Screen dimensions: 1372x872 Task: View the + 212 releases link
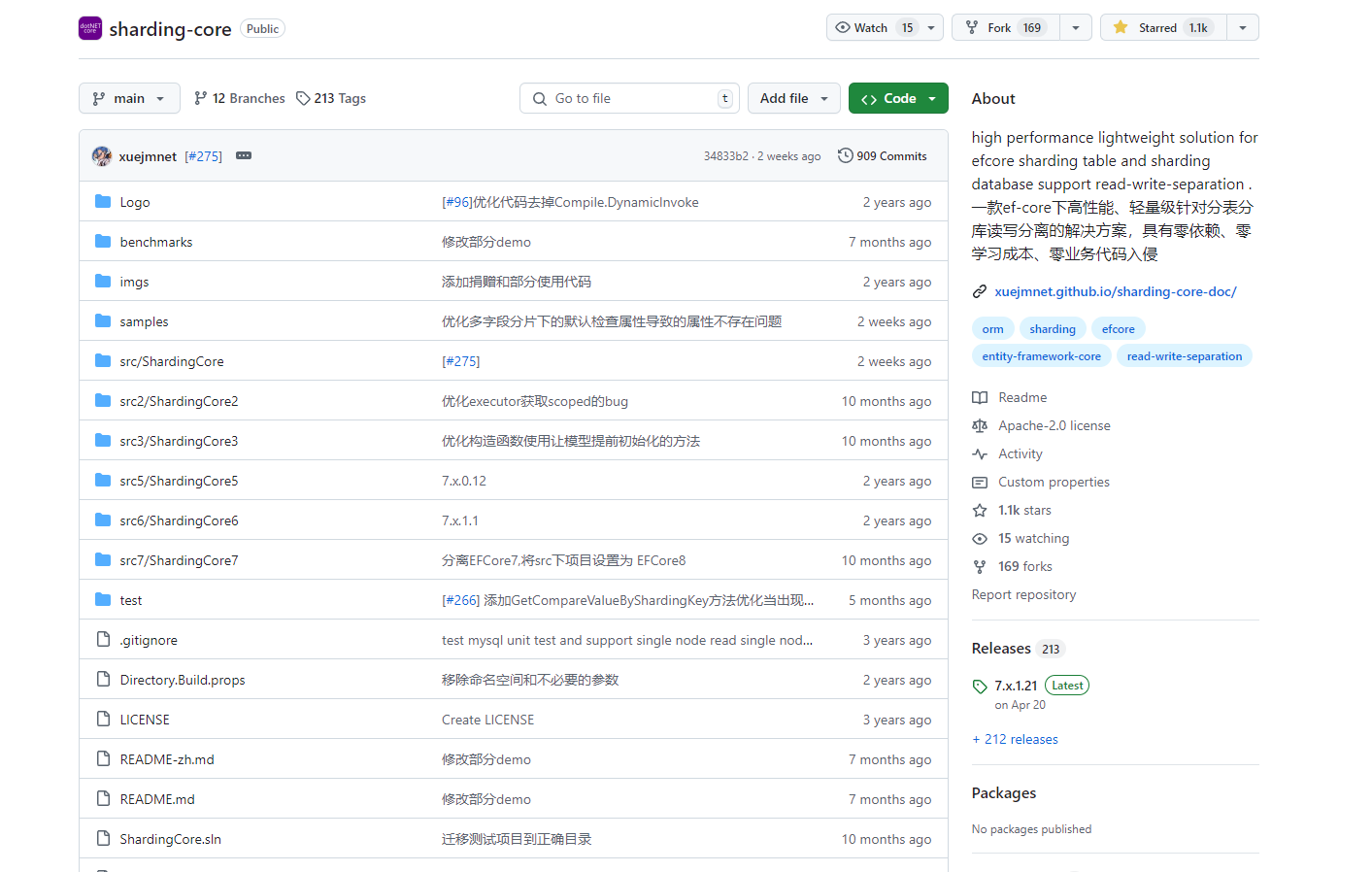point(1015,739)
